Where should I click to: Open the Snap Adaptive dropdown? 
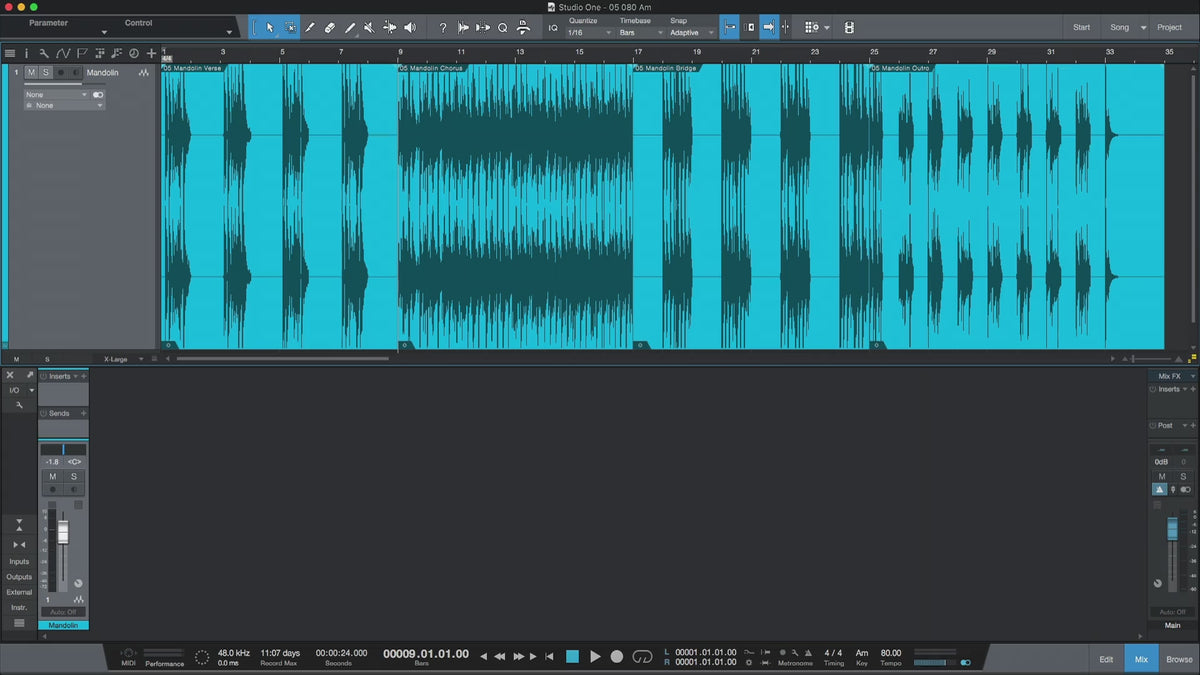[x=691, y=33]
